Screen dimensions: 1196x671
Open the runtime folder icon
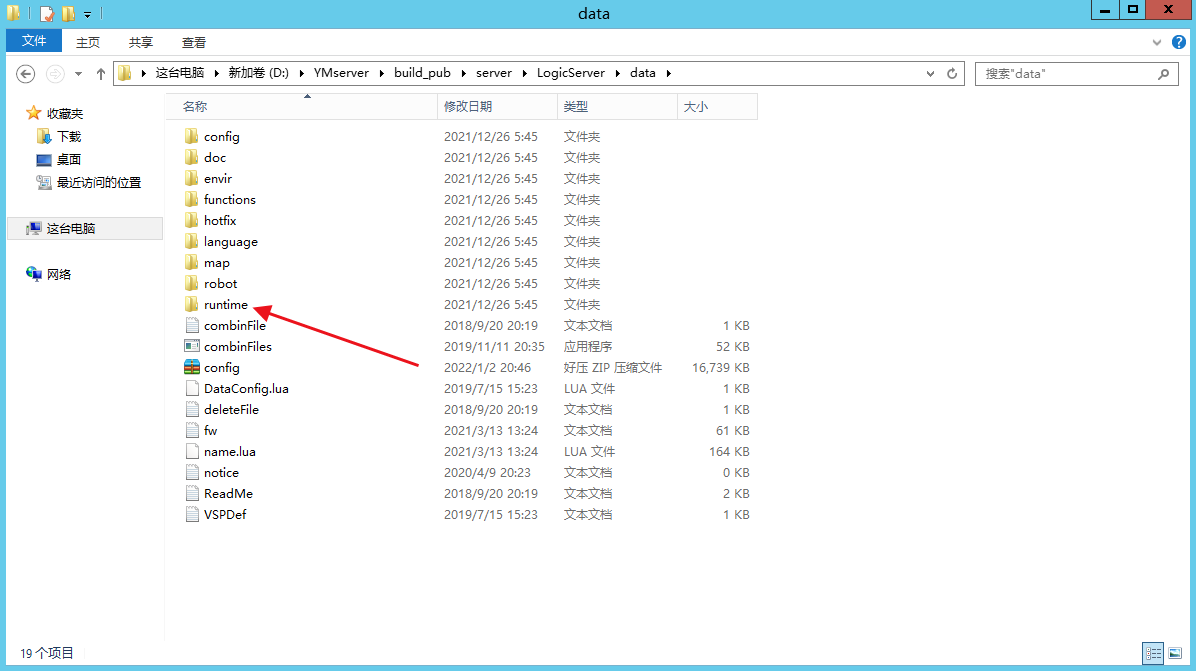click(x=192, y=305)
